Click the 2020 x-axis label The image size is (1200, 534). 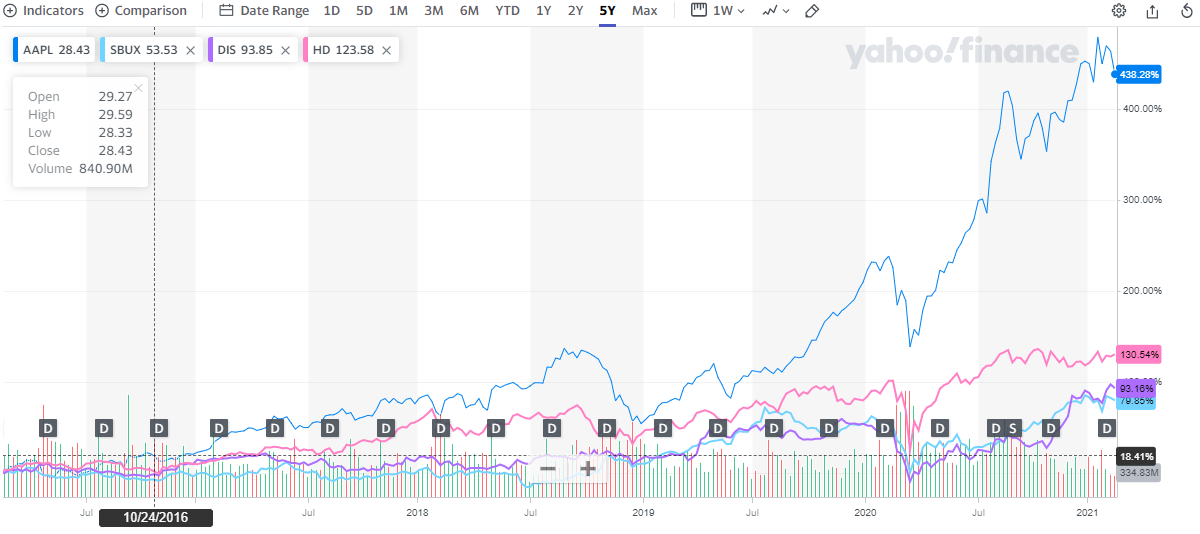[x=866, y=512]
